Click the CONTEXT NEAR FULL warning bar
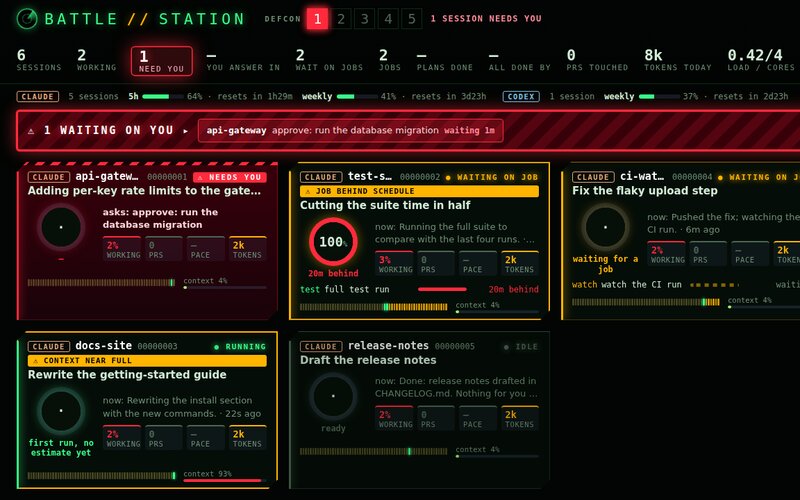The width and height of the screenshot is (800, 500). (147, 361)
